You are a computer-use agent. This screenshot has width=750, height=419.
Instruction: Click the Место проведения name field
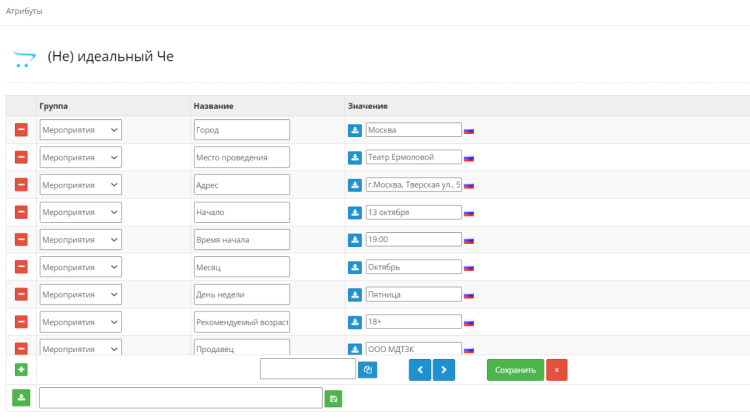(x=241, y=157)
